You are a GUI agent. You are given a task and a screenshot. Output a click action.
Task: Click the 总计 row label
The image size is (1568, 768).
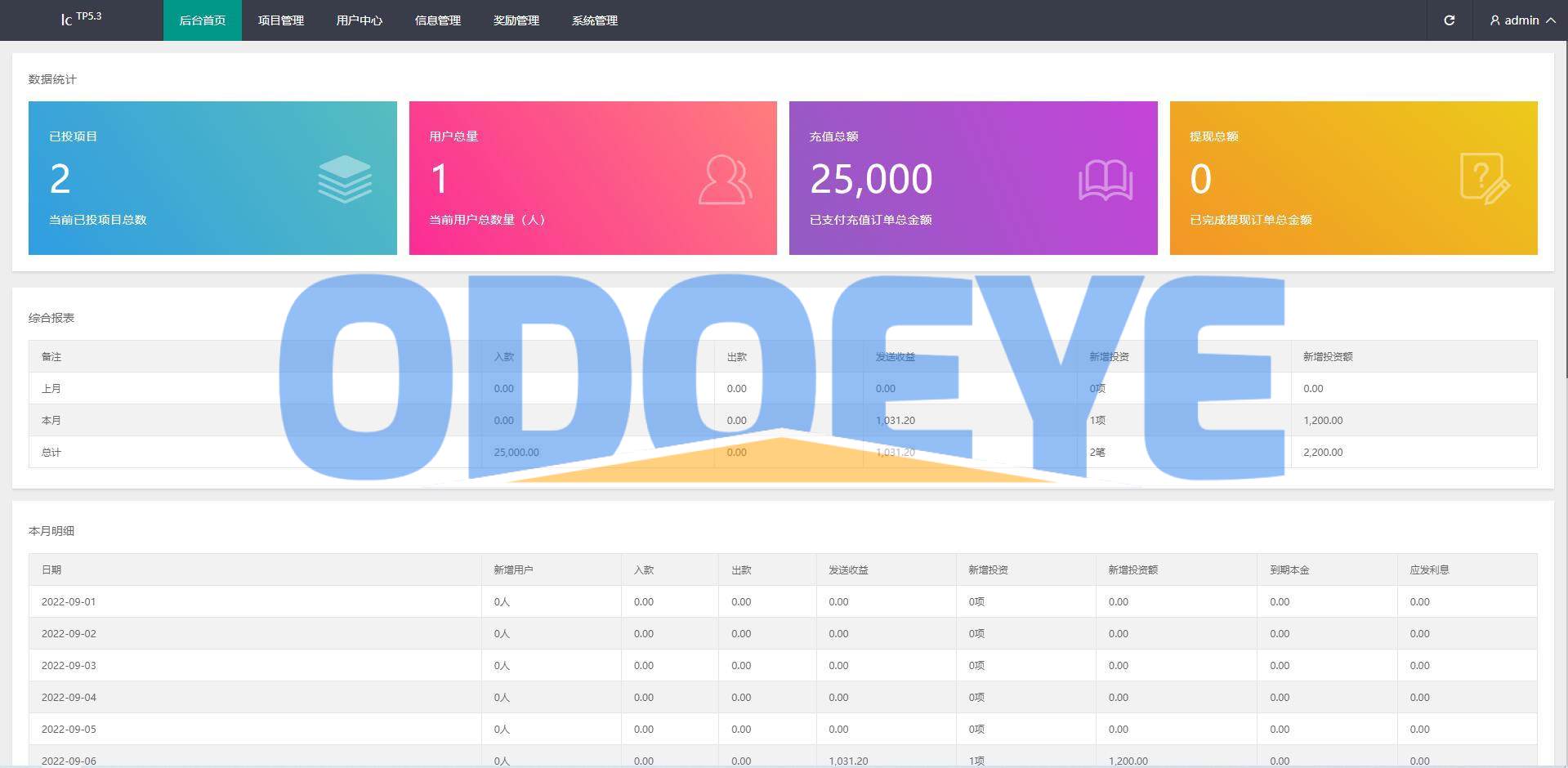pos(51,453)
